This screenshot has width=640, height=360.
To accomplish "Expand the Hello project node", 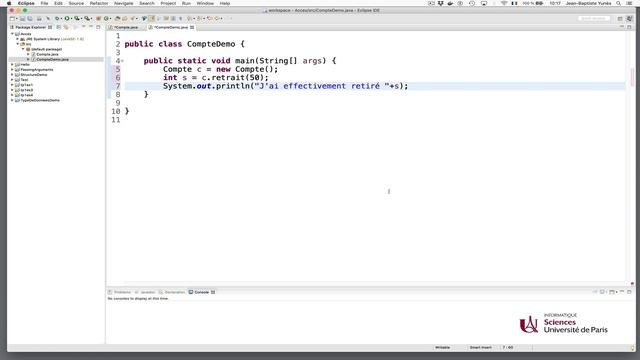I will click(12, 64).
